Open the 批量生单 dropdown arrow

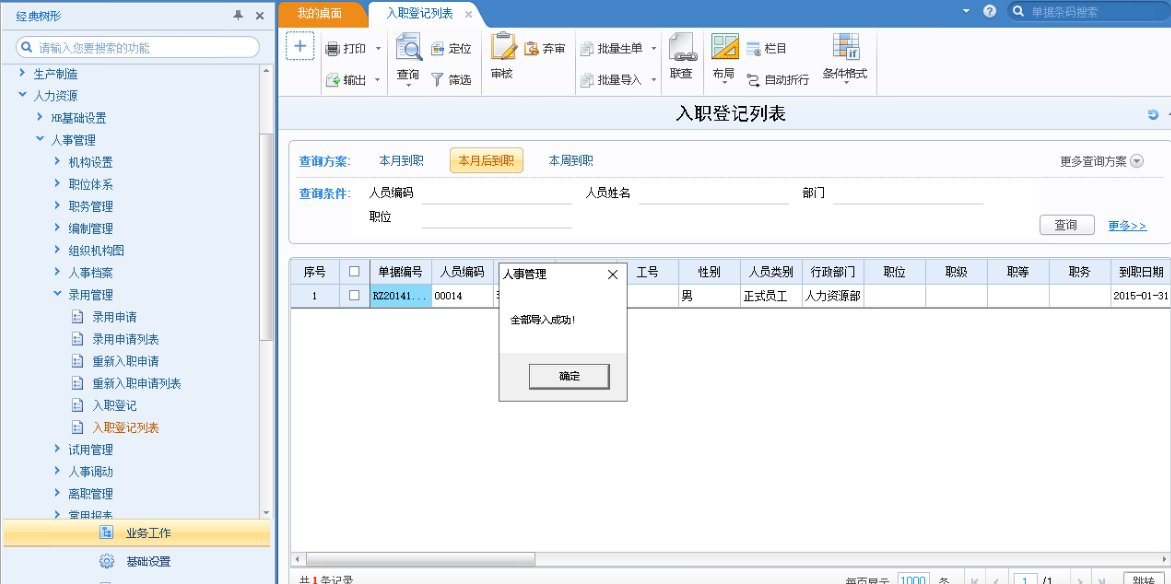coord(653,49)
